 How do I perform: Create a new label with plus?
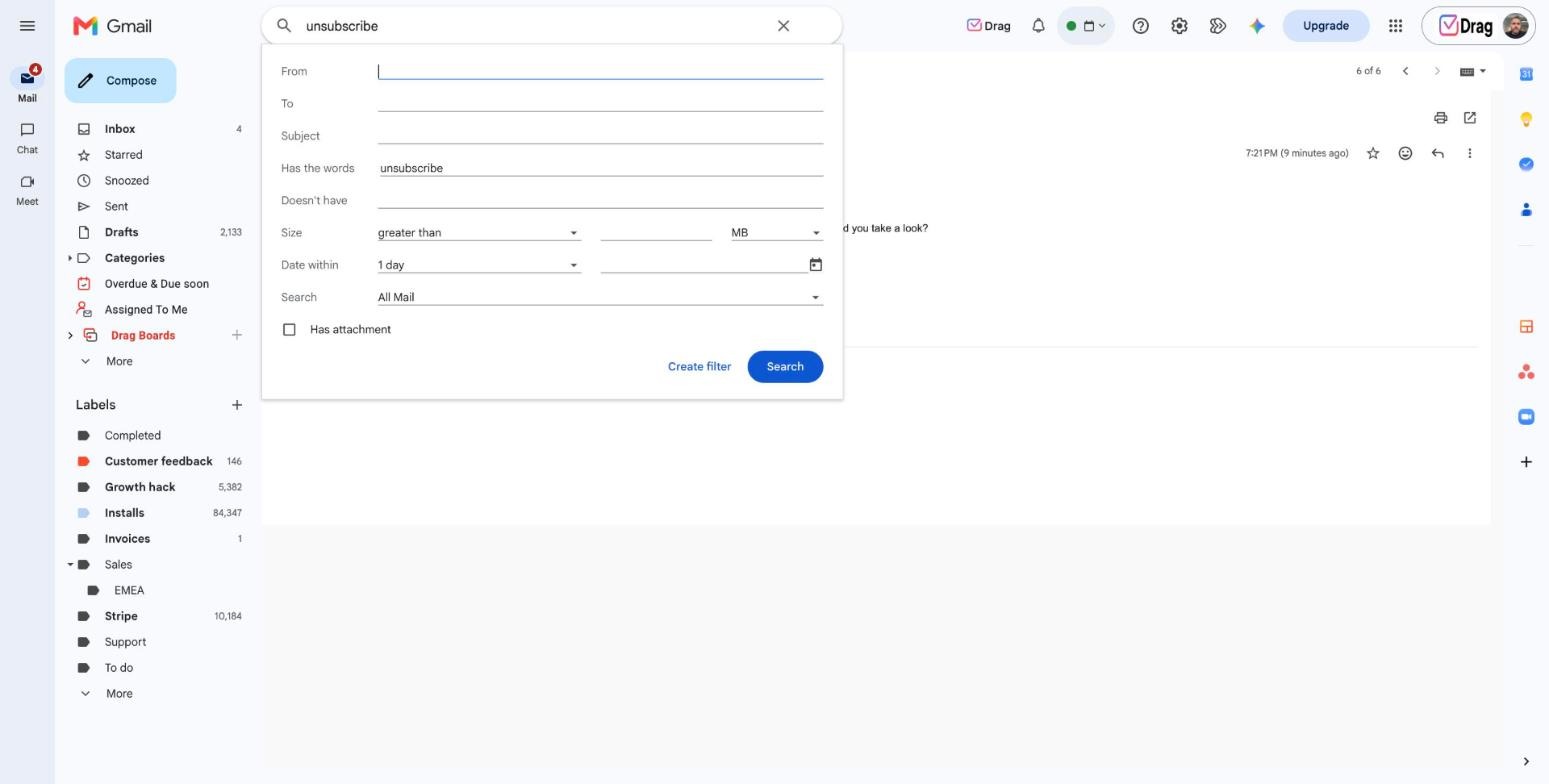[236, 405]
